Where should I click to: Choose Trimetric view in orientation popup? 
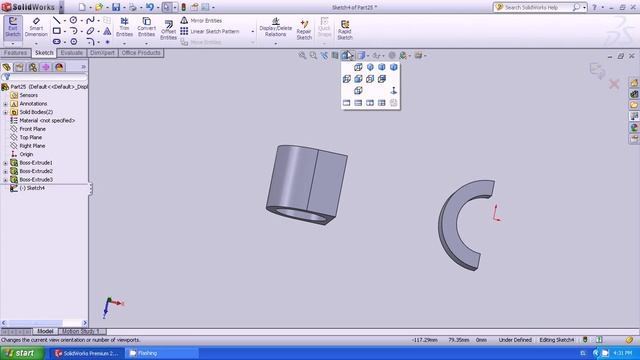coord(382,67)
